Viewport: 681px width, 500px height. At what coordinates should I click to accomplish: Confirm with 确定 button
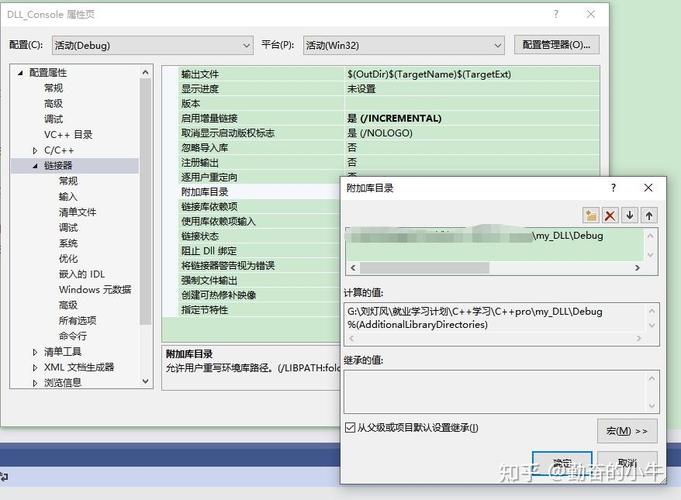point(562,463)
